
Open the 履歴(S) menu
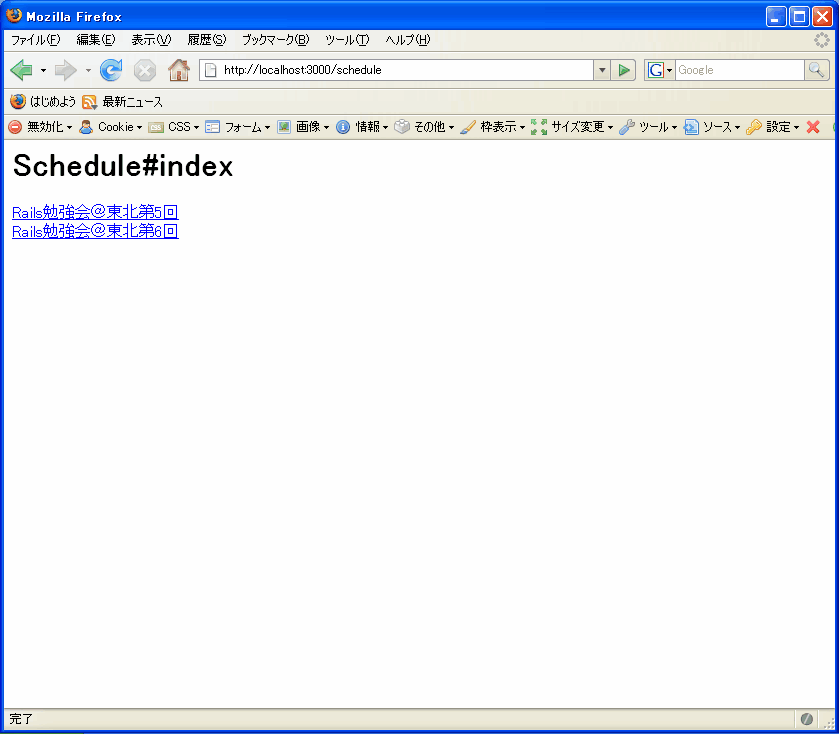point(207,40)
